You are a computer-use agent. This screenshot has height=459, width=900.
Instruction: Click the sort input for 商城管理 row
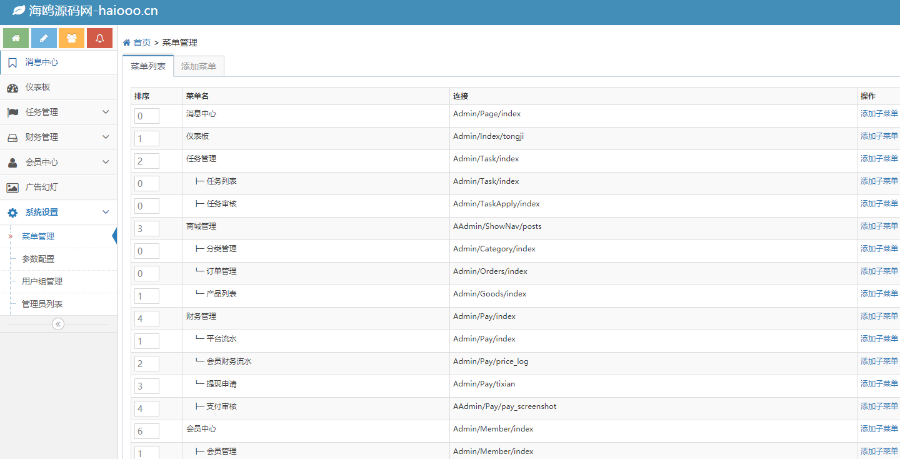[x=147, y=229]
